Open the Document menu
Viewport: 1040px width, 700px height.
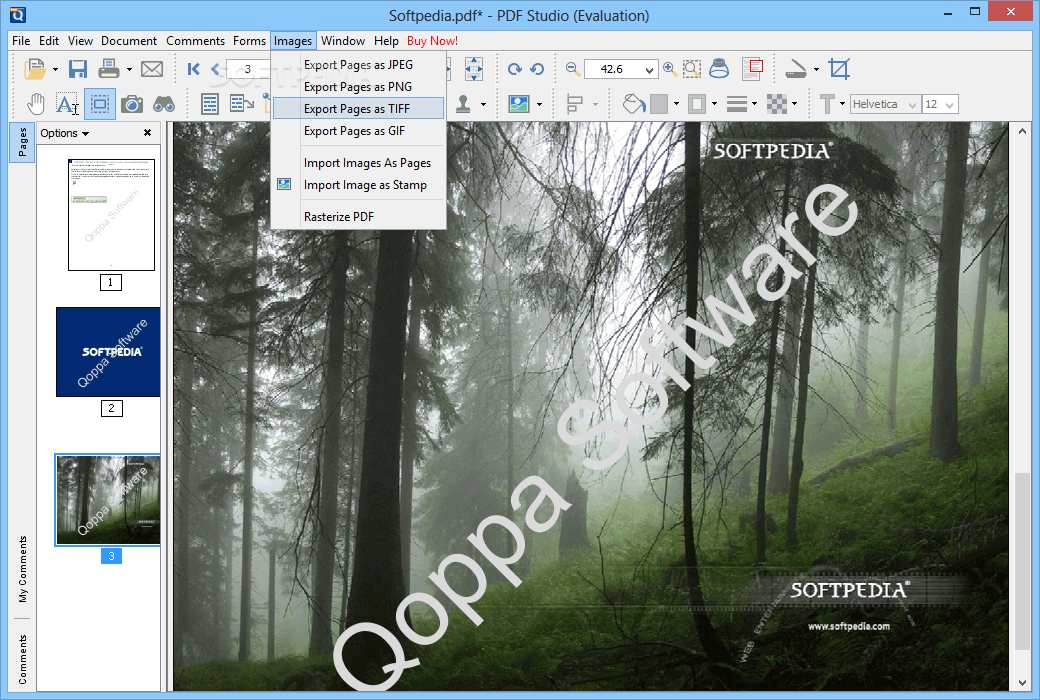click(x=129, y=41)
